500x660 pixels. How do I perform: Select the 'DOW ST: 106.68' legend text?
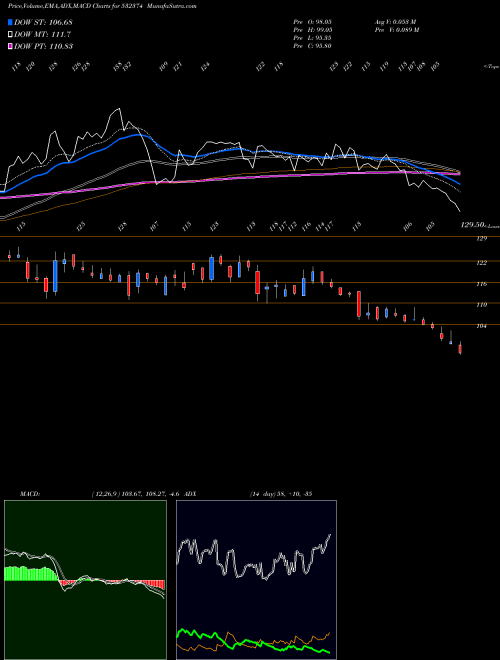point(43,22)
